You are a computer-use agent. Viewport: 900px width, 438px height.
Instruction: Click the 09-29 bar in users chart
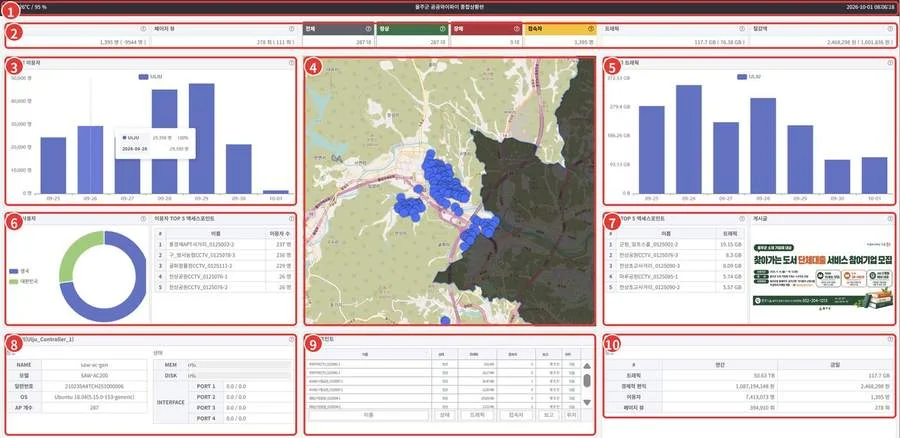point(201,138)
